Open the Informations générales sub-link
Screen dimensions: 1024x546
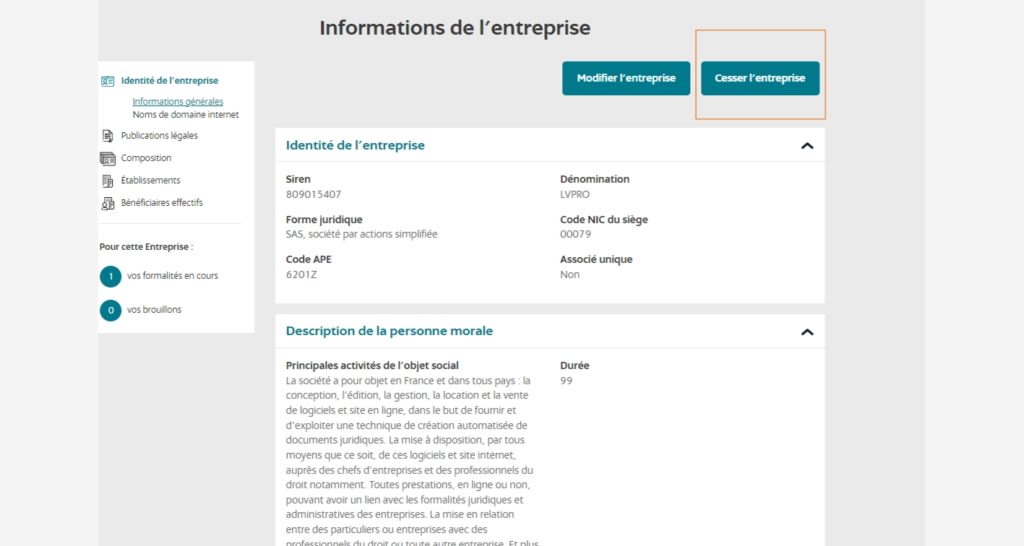point(178,101)
